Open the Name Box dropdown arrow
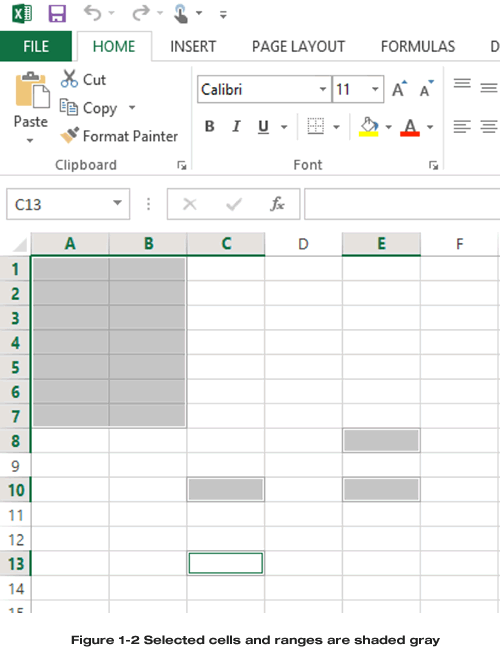Screen dimensions: 500x665 (117, 203)
